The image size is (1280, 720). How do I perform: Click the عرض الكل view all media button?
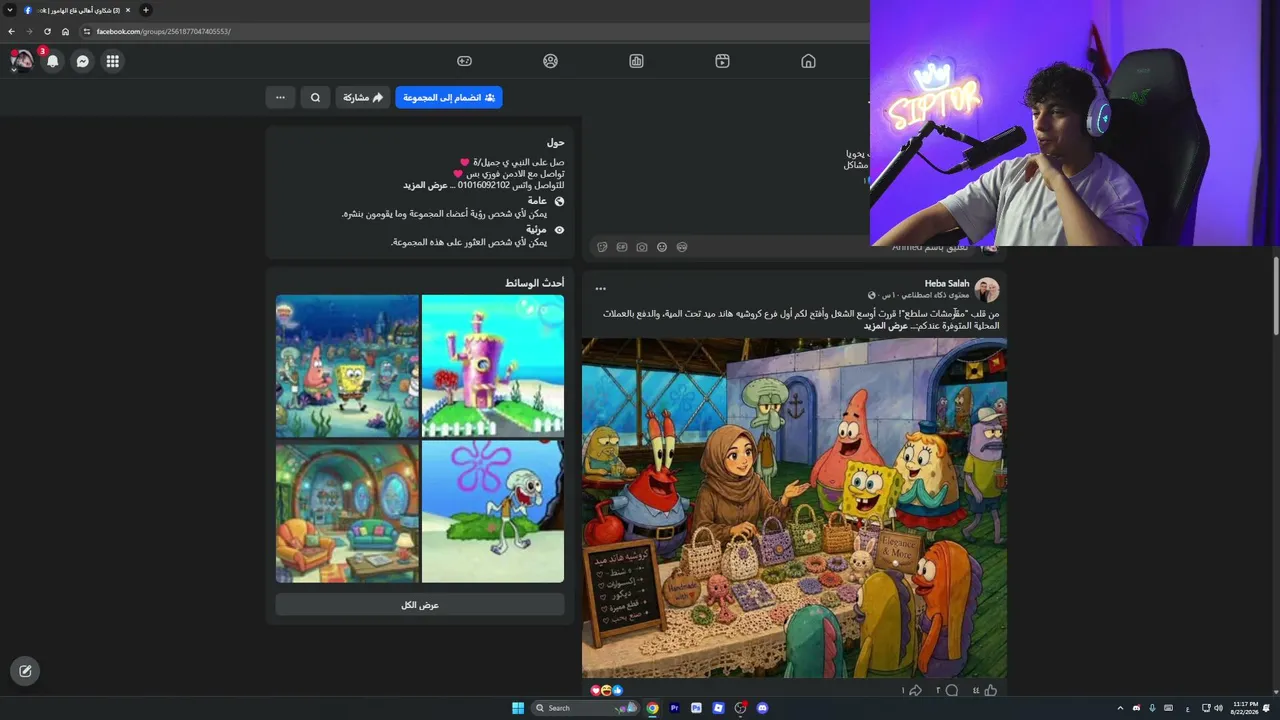coord(420,605)
